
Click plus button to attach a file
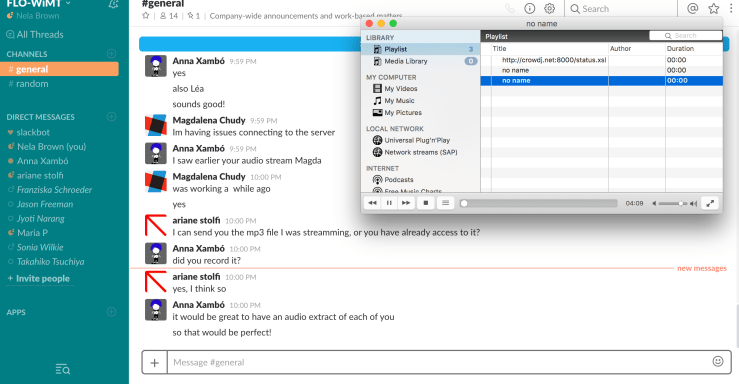click(155, 362)
